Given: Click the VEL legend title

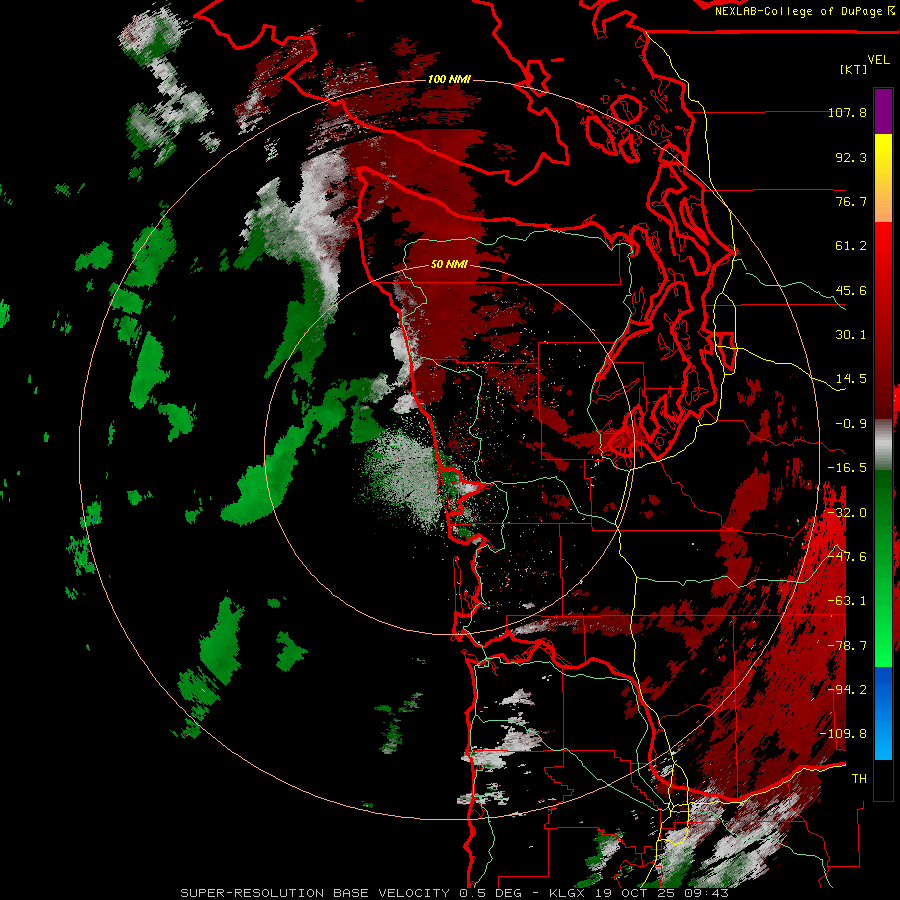Looking at the screenshot, I should point(878,60).
